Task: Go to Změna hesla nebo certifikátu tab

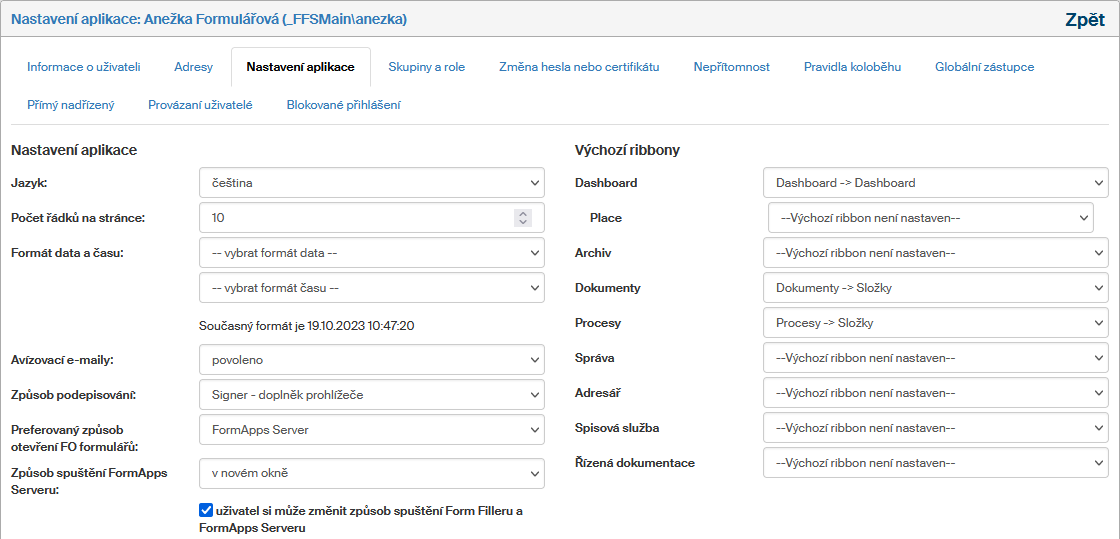Action: click(x=579, y=67)
